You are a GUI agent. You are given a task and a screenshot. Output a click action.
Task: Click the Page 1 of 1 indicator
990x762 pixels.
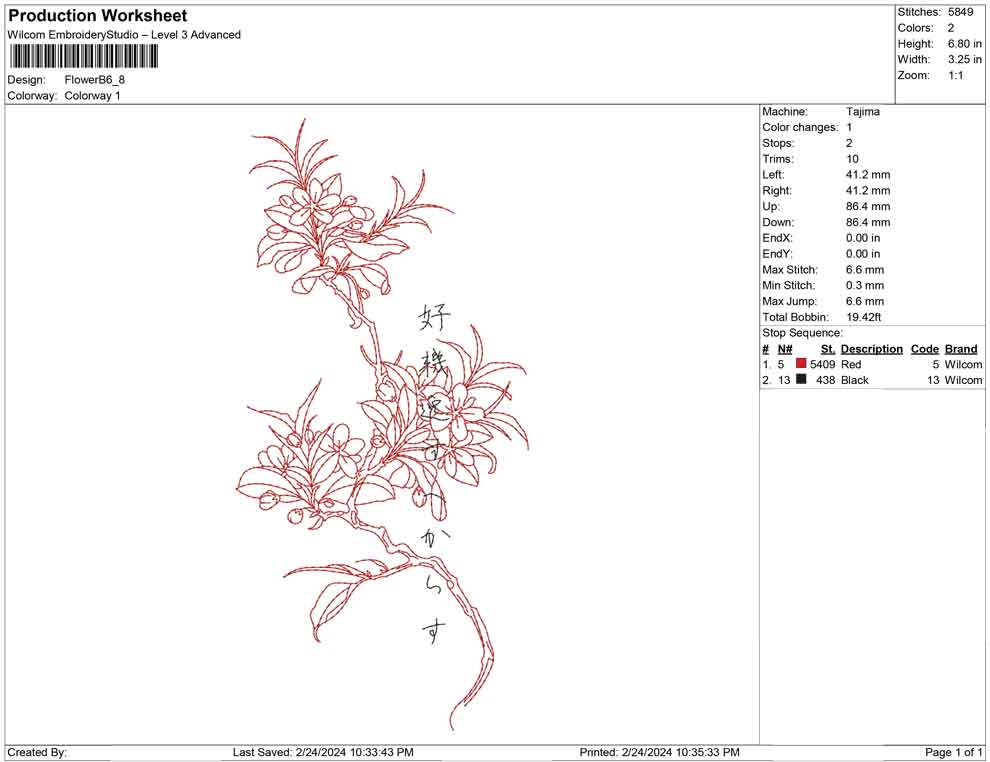point(953,753)
